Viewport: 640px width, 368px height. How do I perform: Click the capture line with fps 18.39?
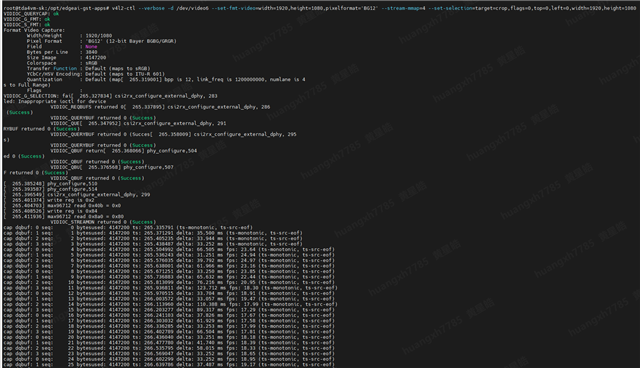(x=169, y=343)
